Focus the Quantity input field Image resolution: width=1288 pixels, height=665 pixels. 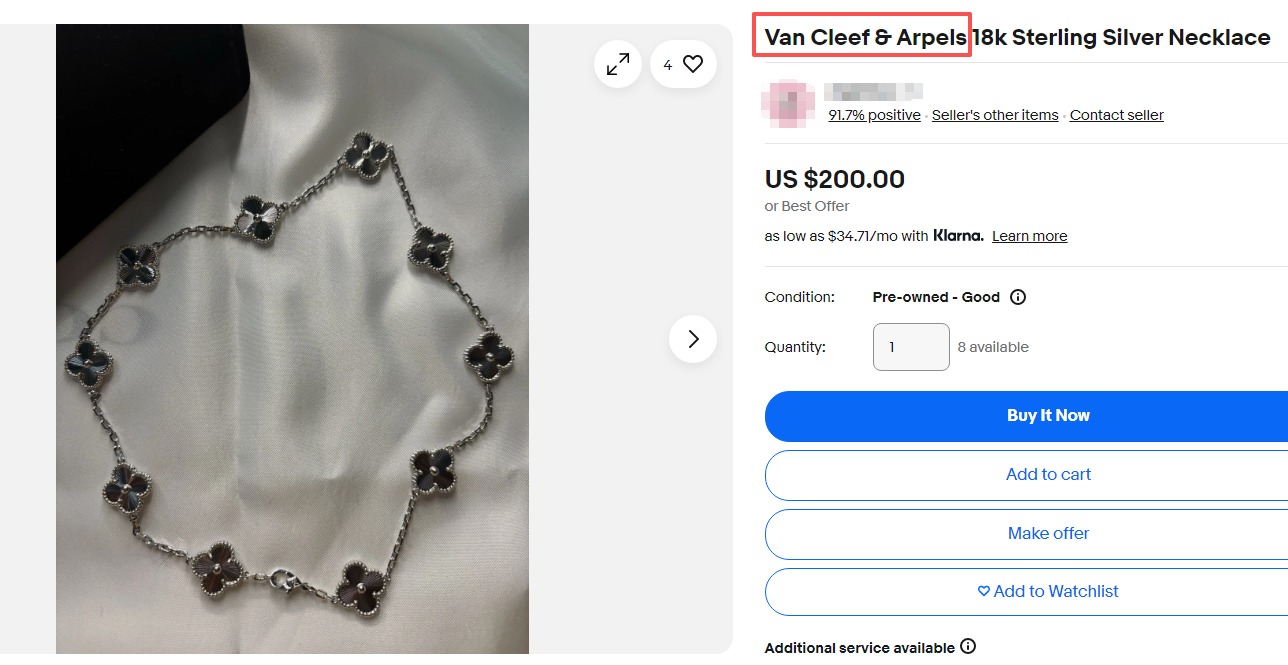pos(911,347)
